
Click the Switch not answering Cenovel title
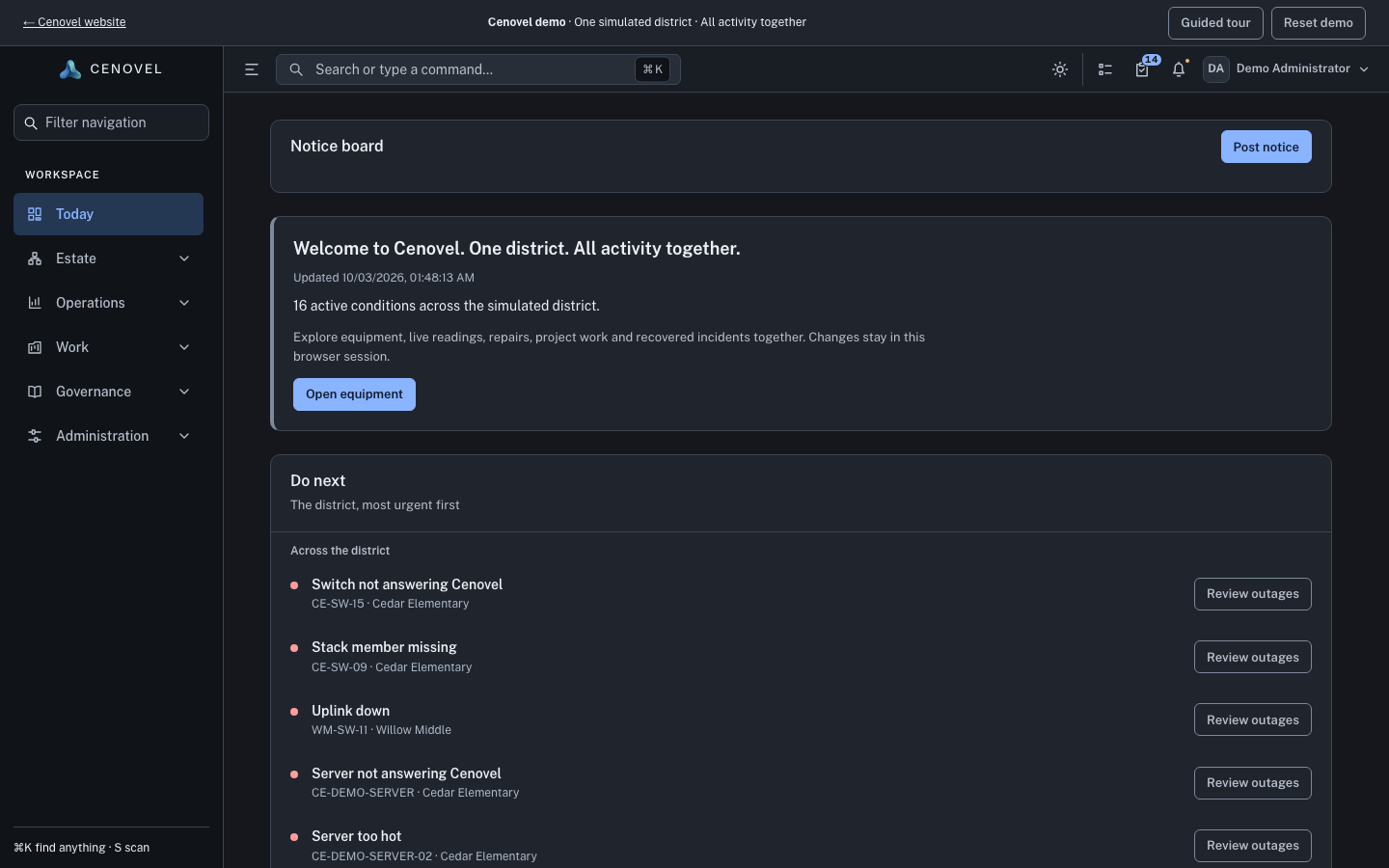[407, 584]
